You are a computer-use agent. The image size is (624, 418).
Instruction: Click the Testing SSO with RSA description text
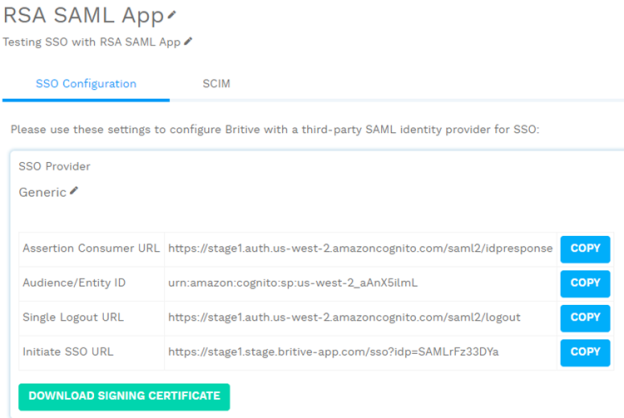tap(91, 42)
